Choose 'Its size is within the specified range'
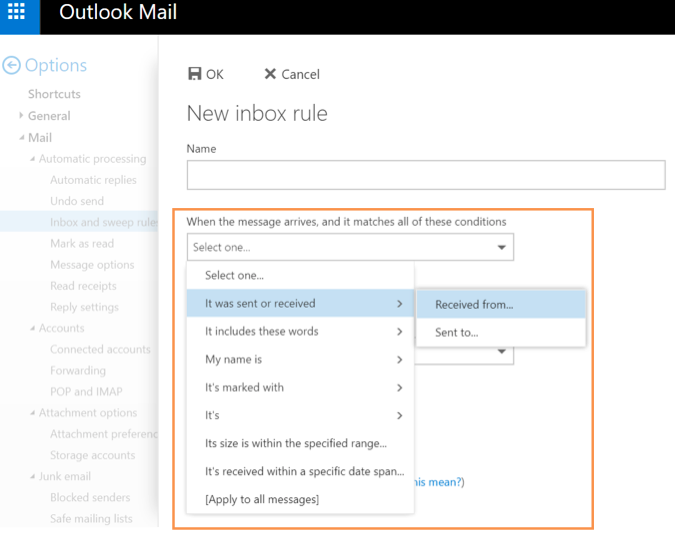Viewport: 675px width, 534px height. tap(296, 443)
